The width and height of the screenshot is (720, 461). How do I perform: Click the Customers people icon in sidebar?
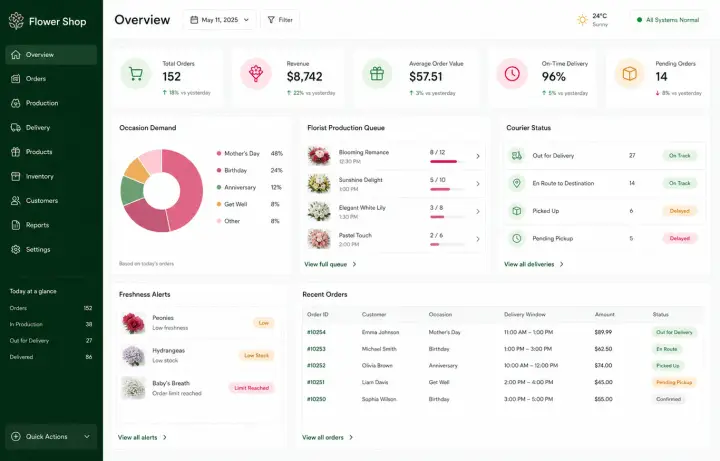tap(16, 201)
